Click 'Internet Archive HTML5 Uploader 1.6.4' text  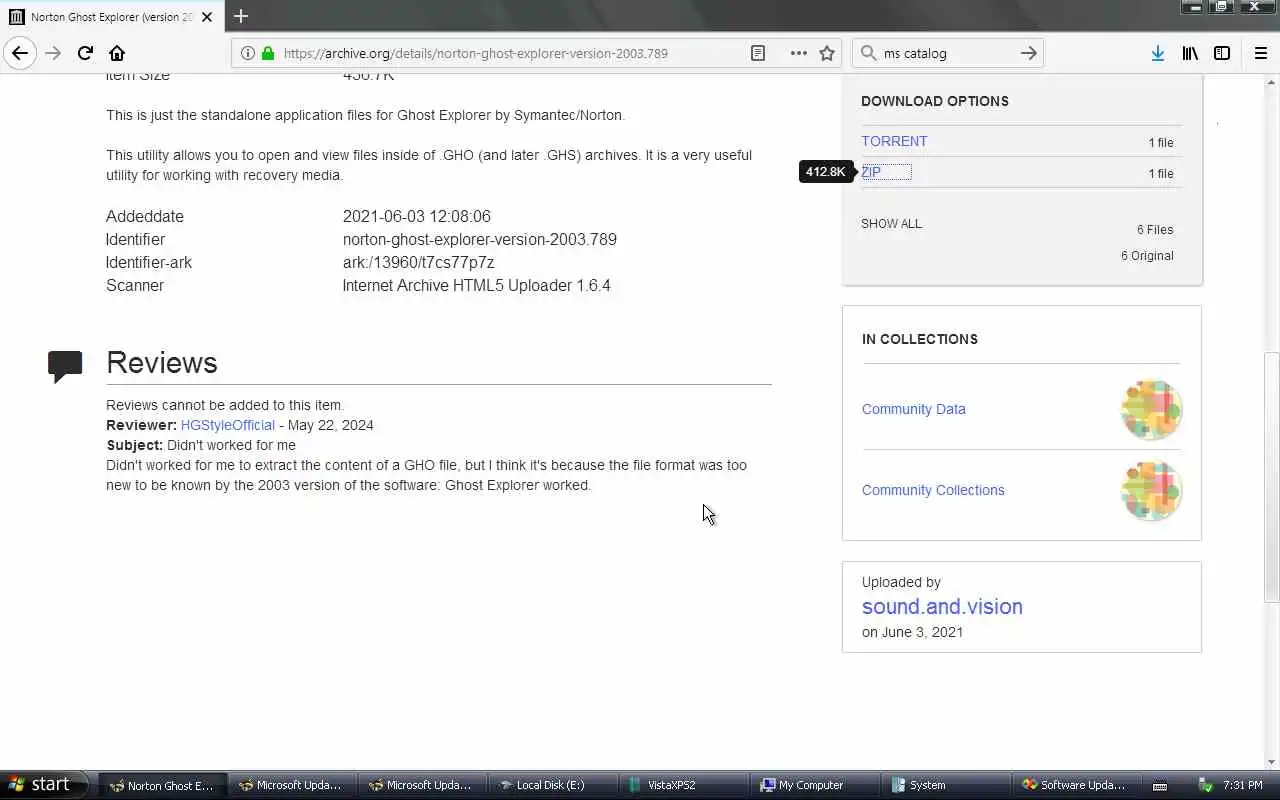[x=476, y=285]
